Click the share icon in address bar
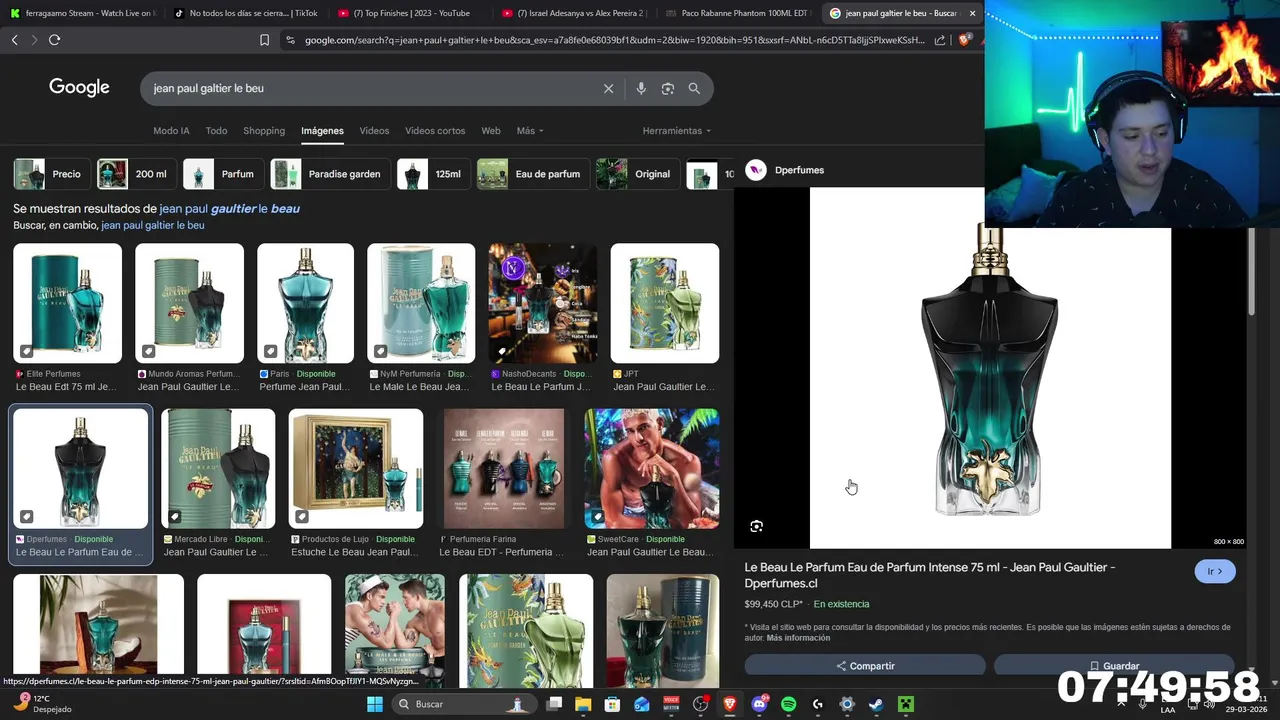The image size is (1280, 720). [940, 40]
